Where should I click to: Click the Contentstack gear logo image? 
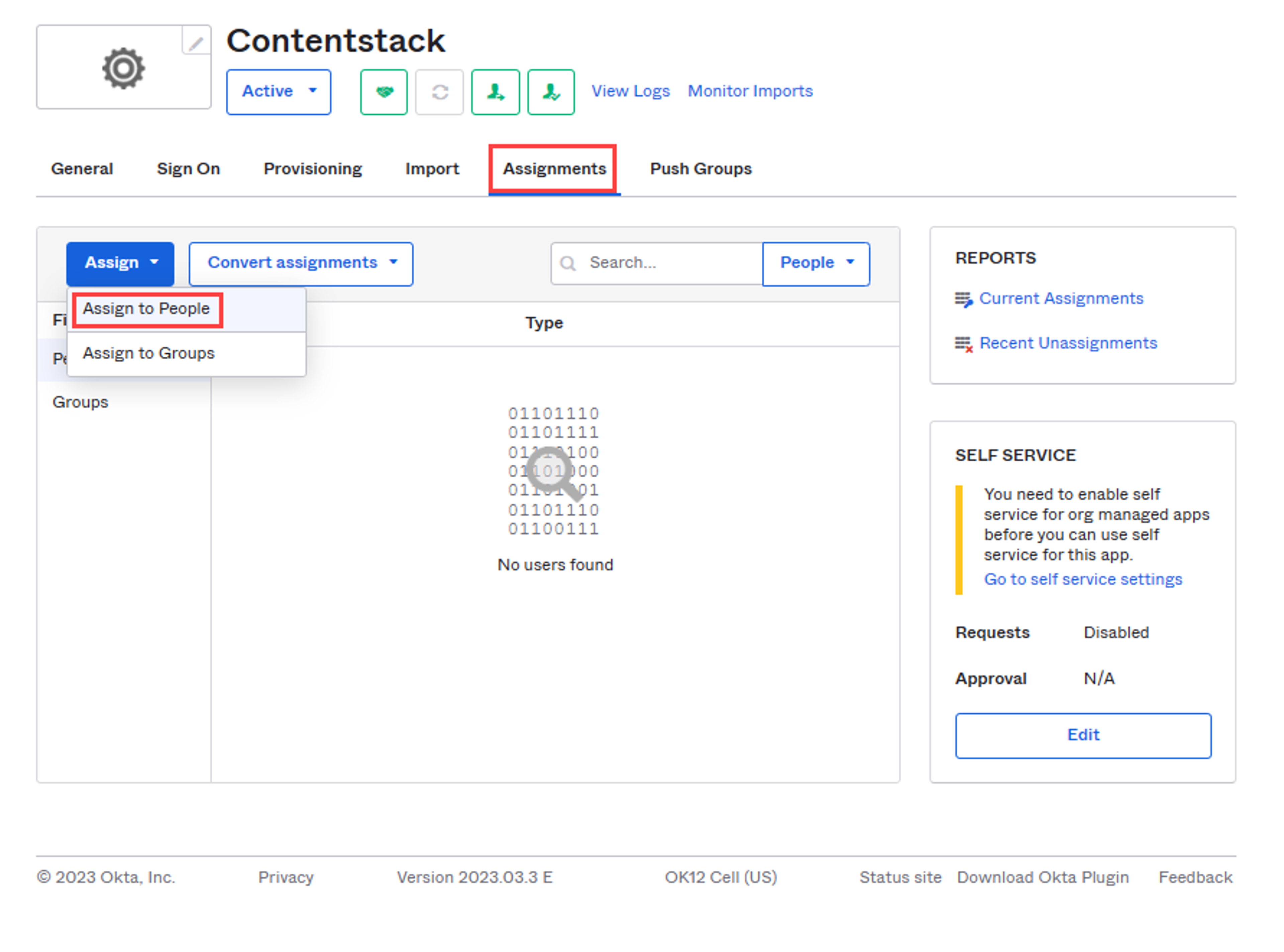(x=123, y=69)
